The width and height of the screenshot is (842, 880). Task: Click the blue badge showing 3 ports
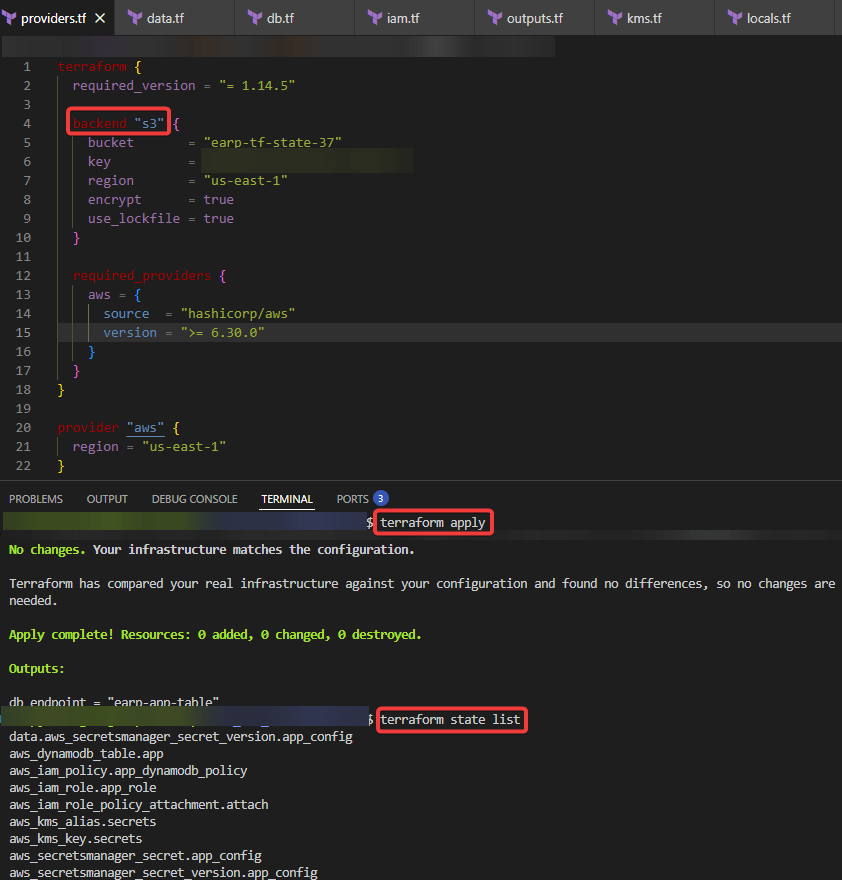(380, 498)
